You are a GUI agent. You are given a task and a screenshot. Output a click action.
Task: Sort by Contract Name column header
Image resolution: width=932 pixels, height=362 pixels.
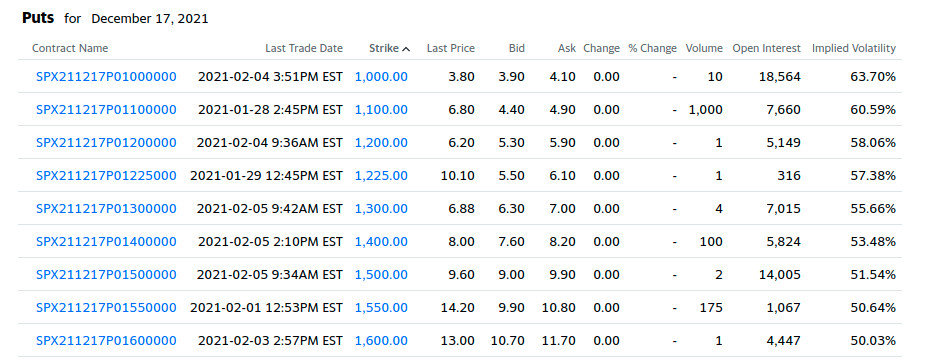(x=70, y=49)
